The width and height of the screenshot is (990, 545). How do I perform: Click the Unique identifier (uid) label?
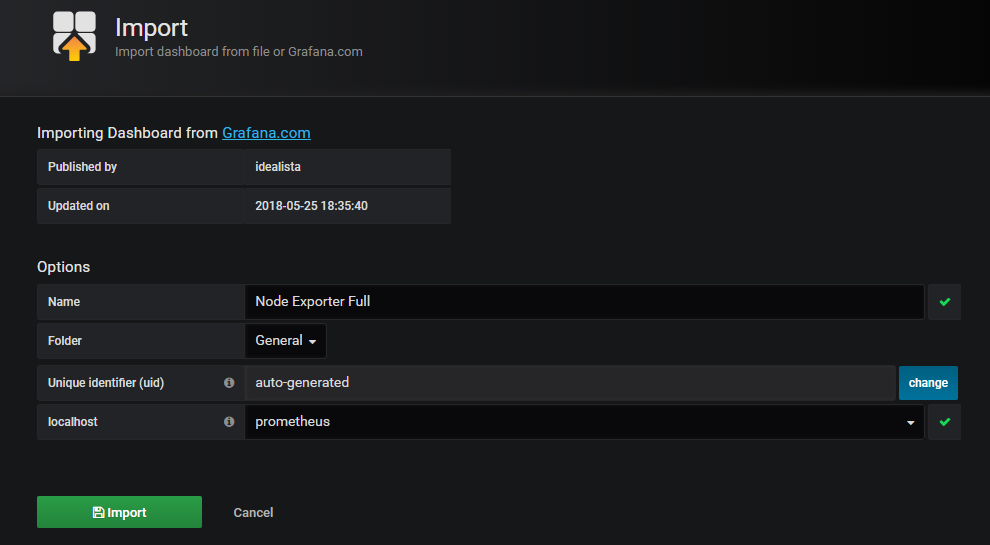pyautogui.click(x=106, y=383)
